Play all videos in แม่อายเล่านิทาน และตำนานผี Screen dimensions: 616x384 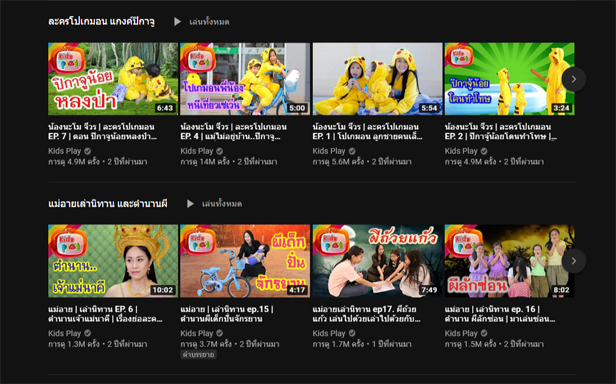click(x=222, y=204)
